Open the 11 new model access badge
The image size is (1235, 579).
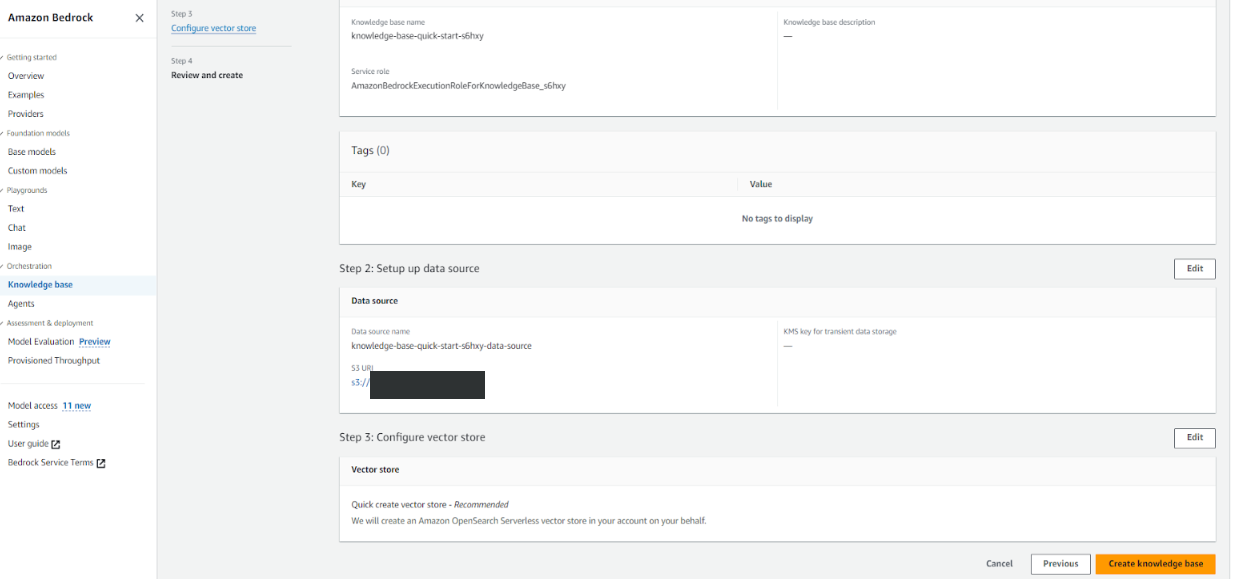77,406
